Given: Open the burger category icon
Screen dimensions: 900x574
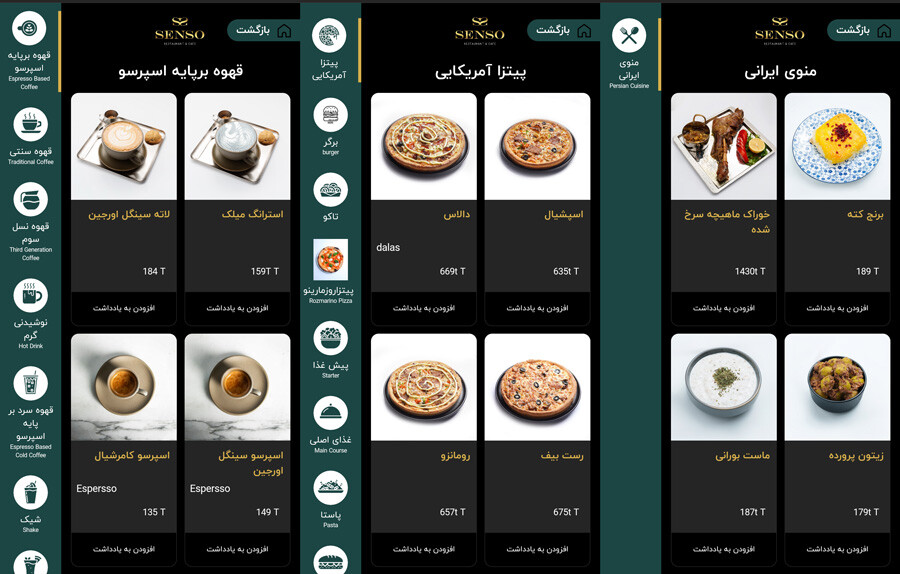Looking at the screenshot, I should point(331,115).
